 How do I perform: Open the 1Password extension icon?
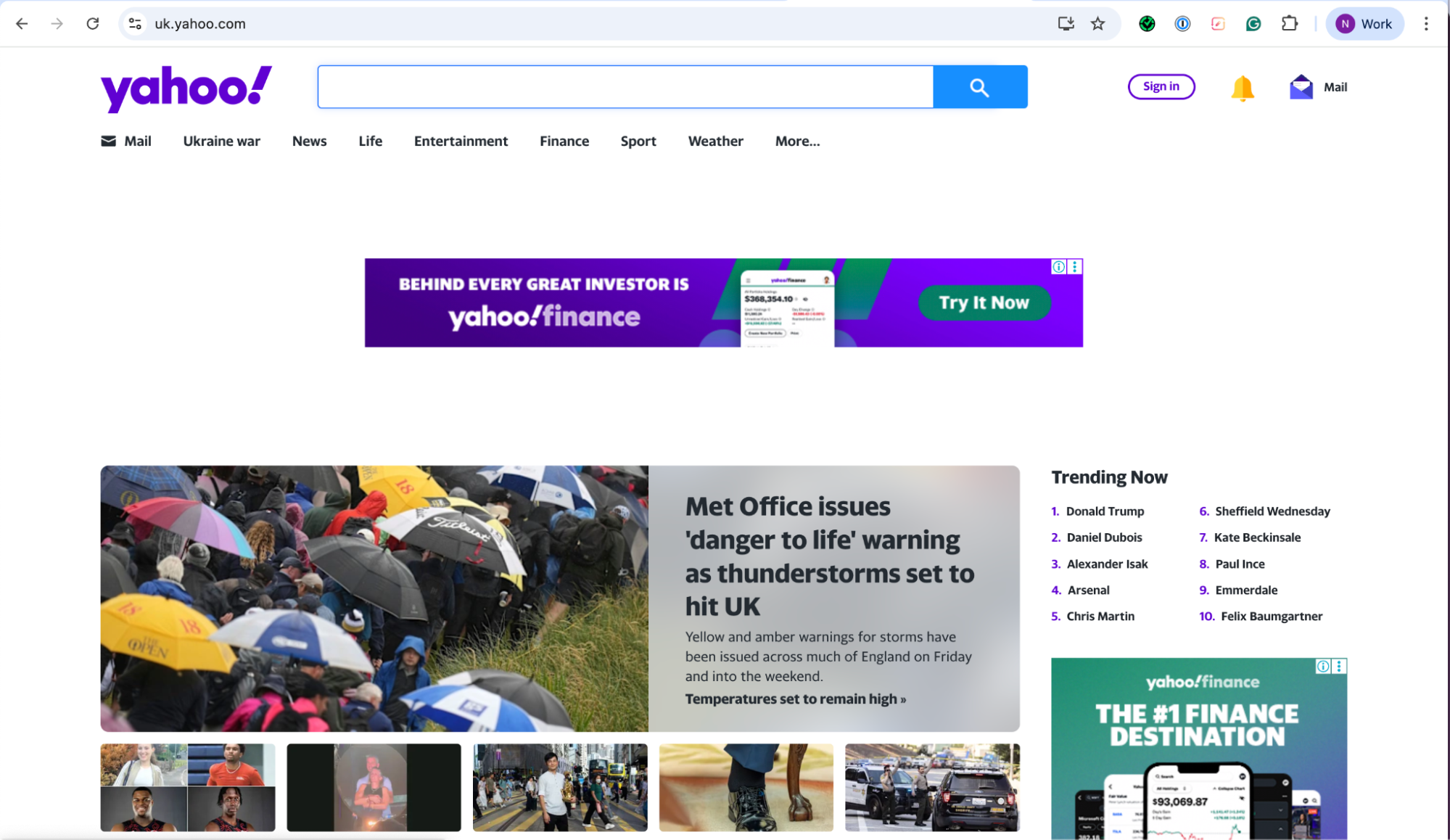[1182, 24]
